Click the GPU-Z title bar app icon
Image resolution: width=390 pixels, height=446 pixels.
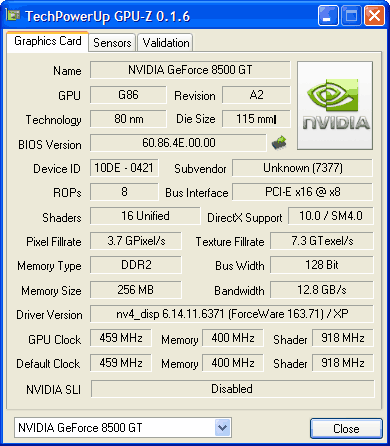pos(13,15)
